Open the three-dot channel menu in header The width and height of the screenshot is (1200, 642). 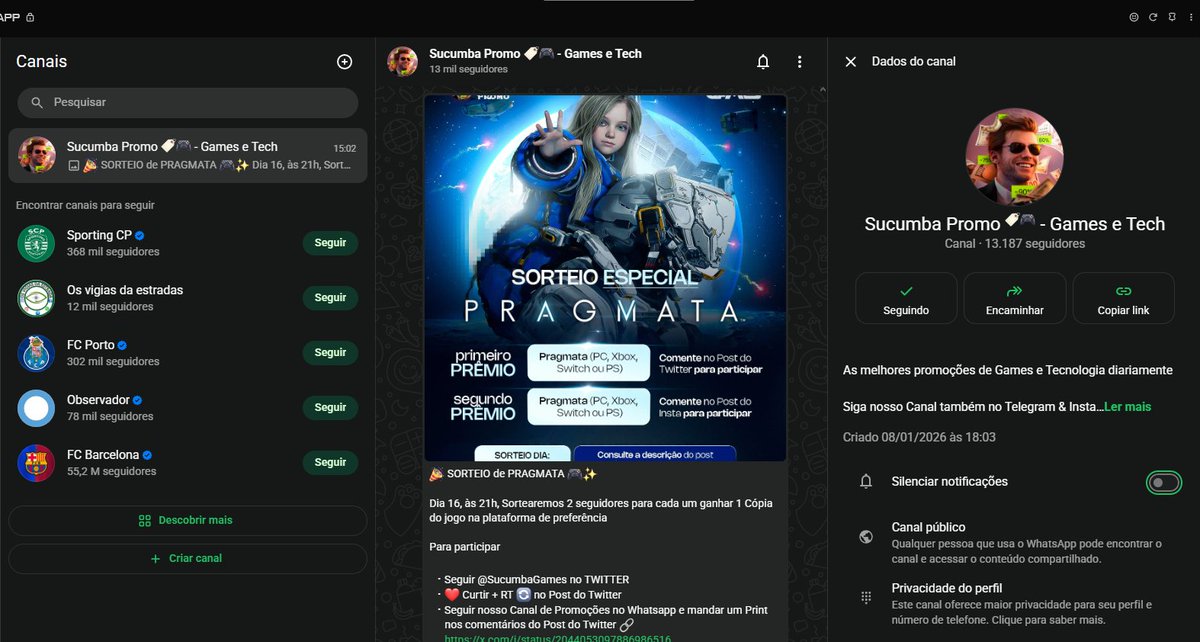point(799,62)
